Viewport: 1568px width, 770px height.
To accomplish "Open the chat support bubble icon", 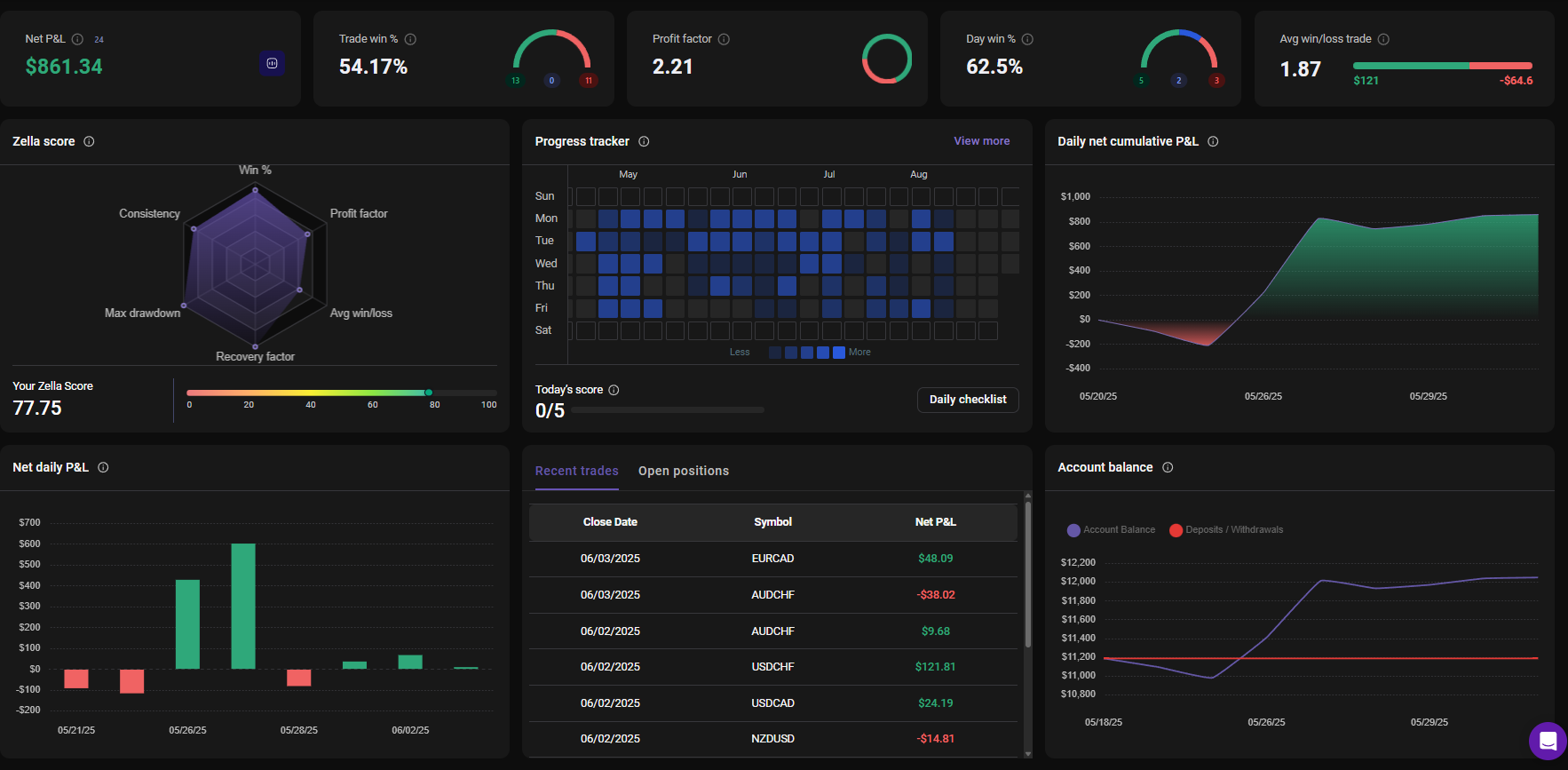I will pos(1548,741).
